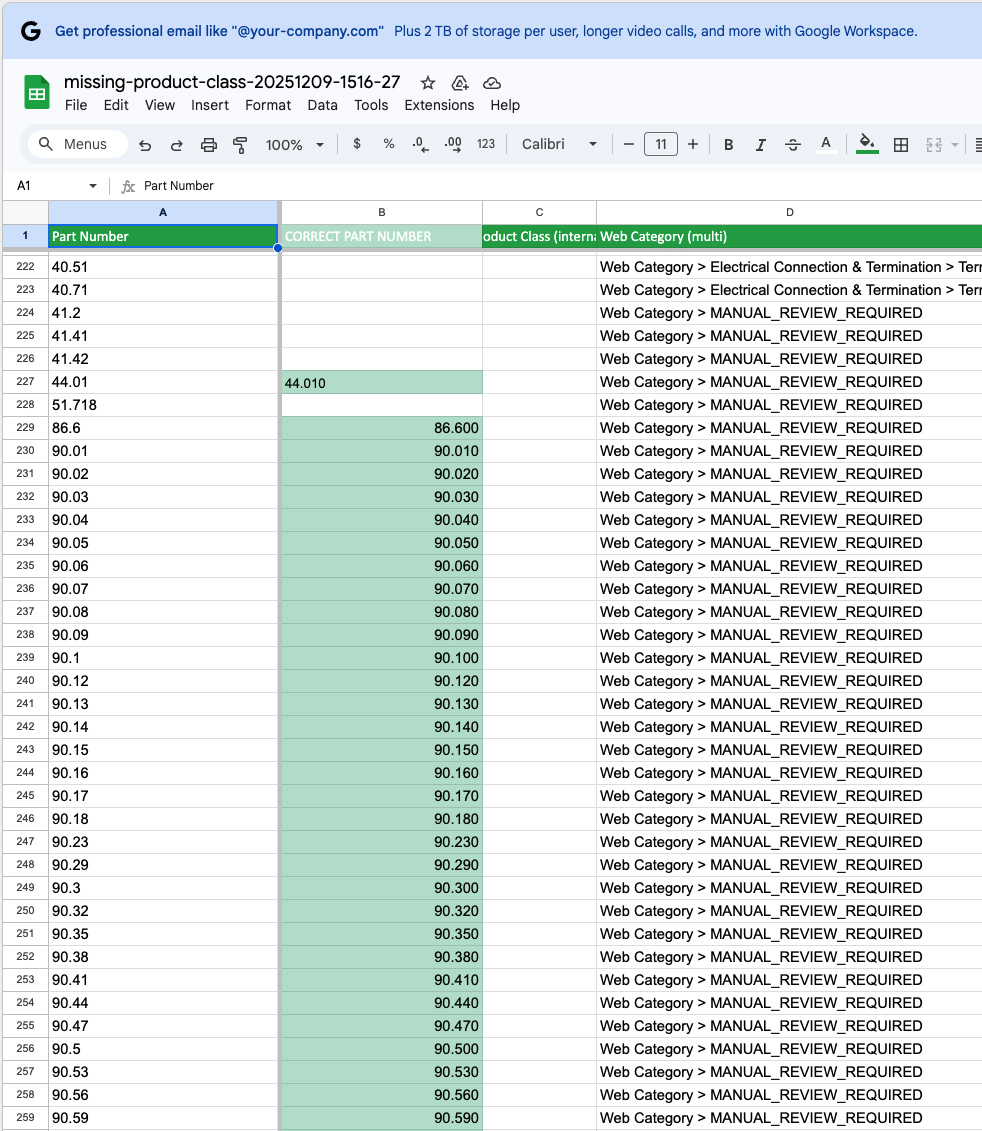
Task: Print the spreadsheet using printer icon
Action: click(x=209, y=145)
